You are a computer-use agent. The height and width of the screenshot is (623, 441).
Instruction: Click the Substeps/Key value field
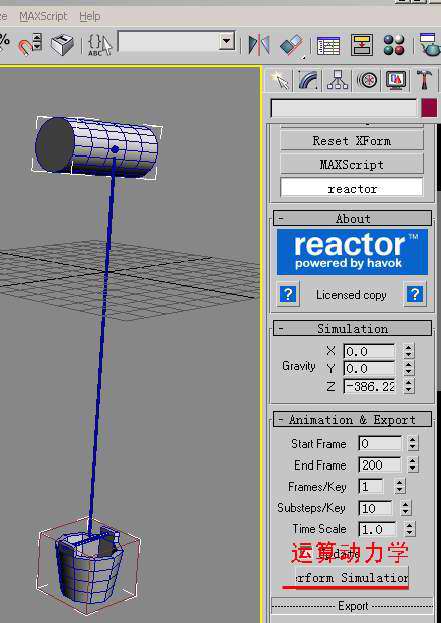pyautogui.click(x=375, y=508)
